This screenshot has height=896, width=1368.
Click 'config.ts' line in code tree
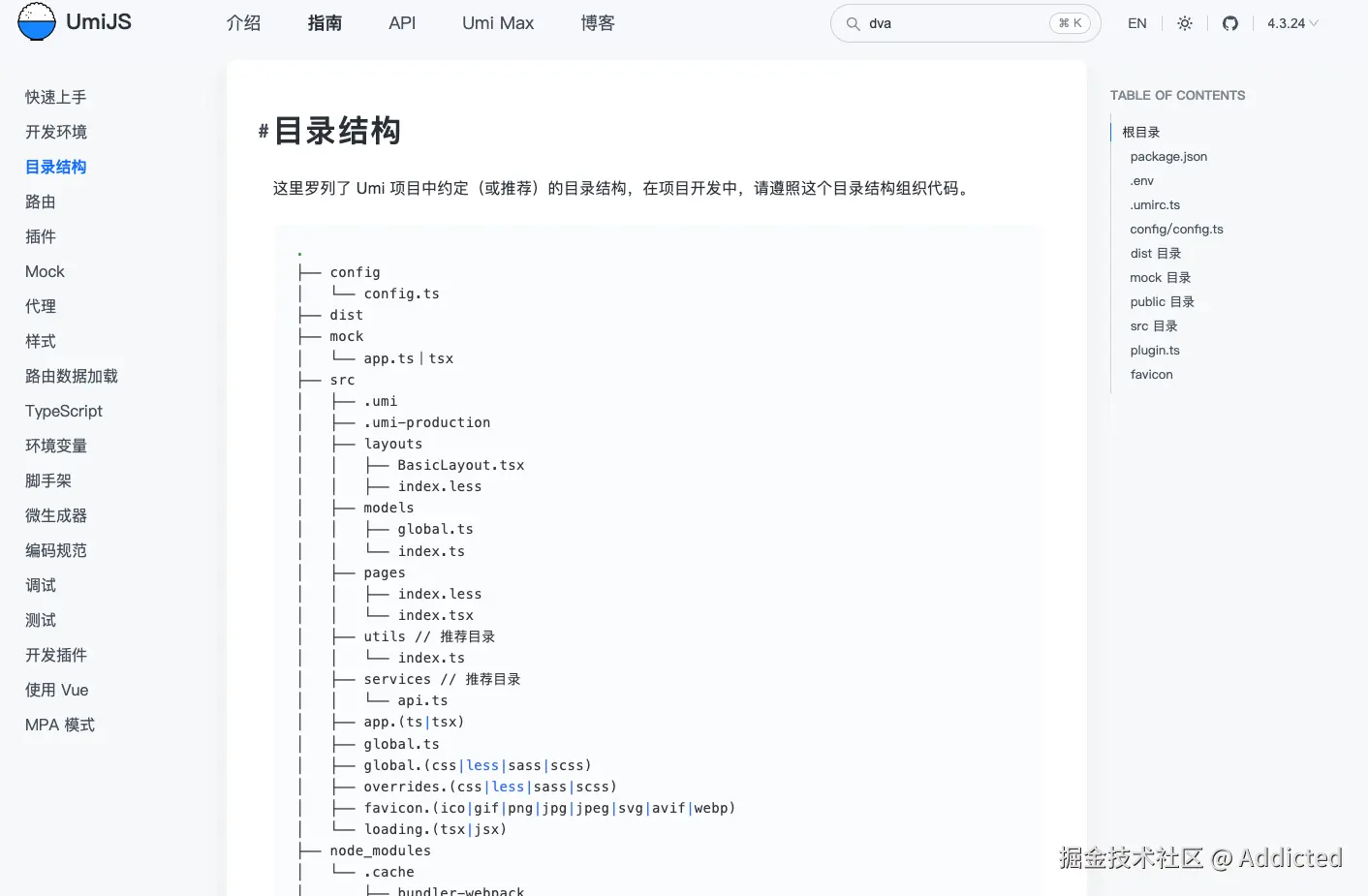coord(401,294)
